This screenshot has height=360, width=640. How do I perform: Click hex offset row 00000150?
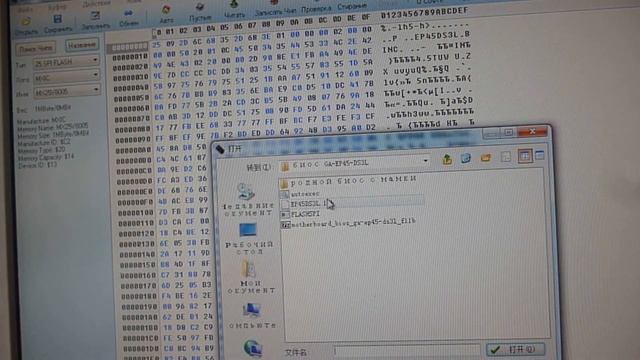[138, 265]
